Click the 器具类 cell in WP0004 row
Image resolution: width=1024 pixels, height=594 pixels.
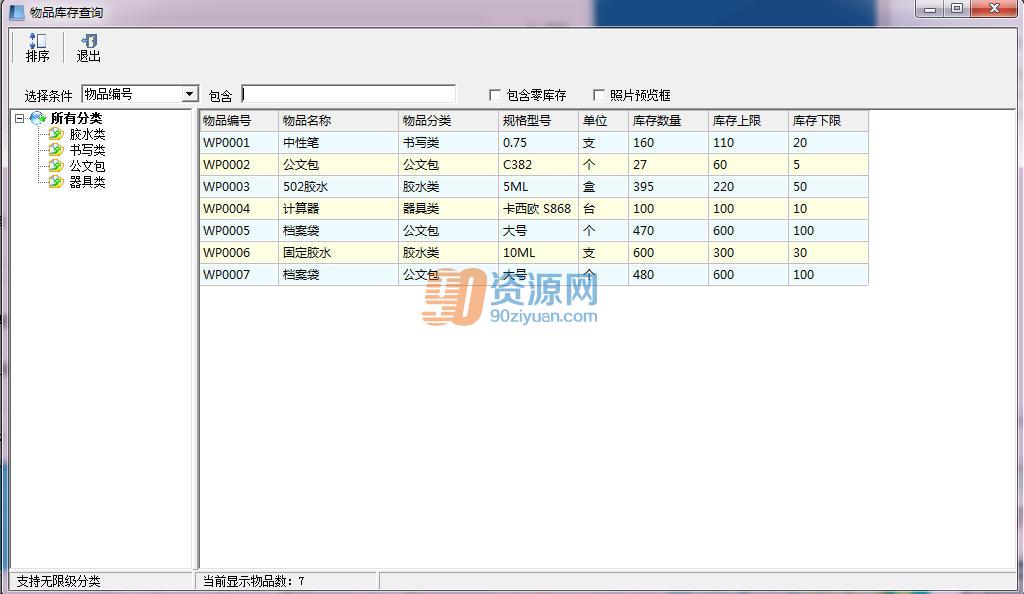pos(448,209)
